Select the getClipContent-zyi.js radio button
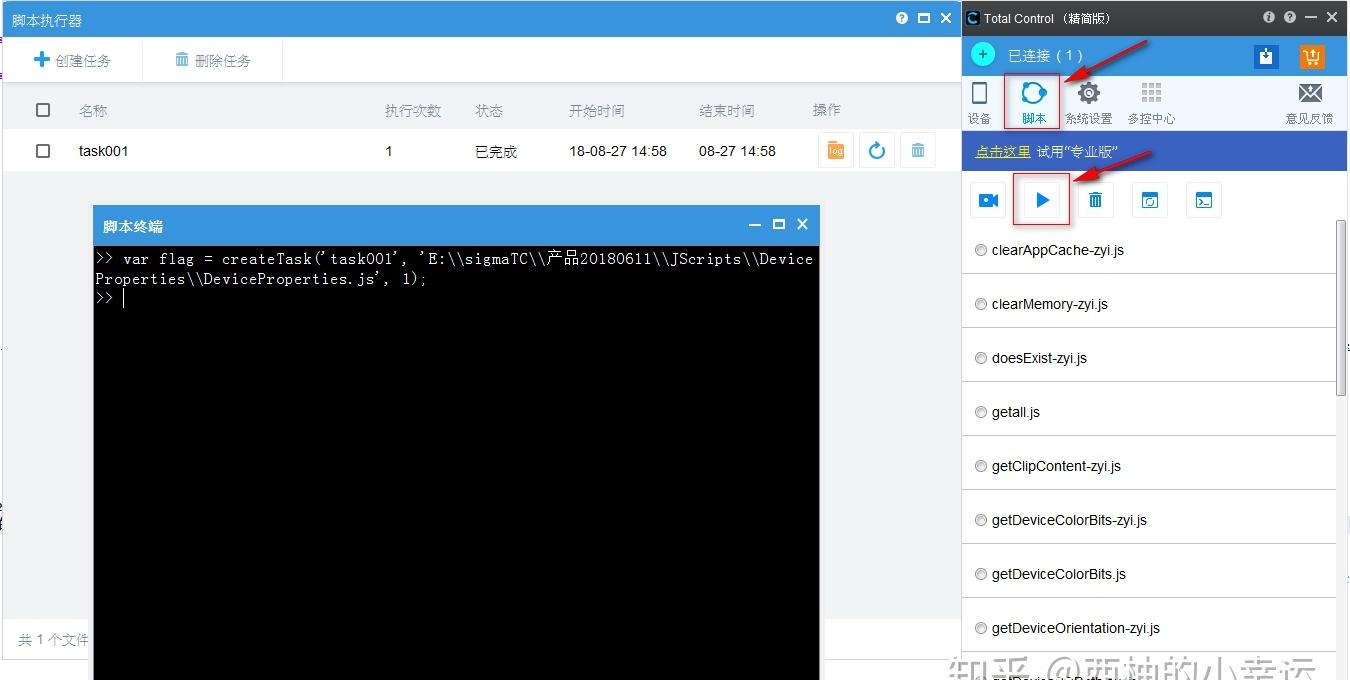1350x680 pixels. coord(981,466)
